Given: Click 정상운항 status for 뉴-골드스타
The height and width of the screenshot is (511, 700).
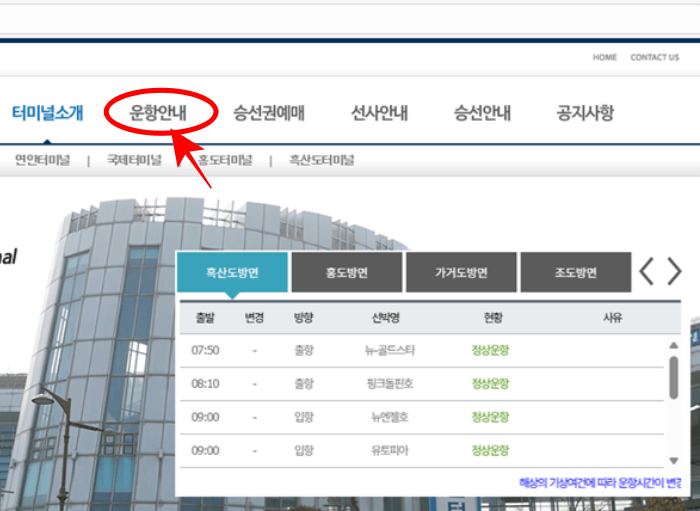Looking at the screenshot, I should coord(490,350).
